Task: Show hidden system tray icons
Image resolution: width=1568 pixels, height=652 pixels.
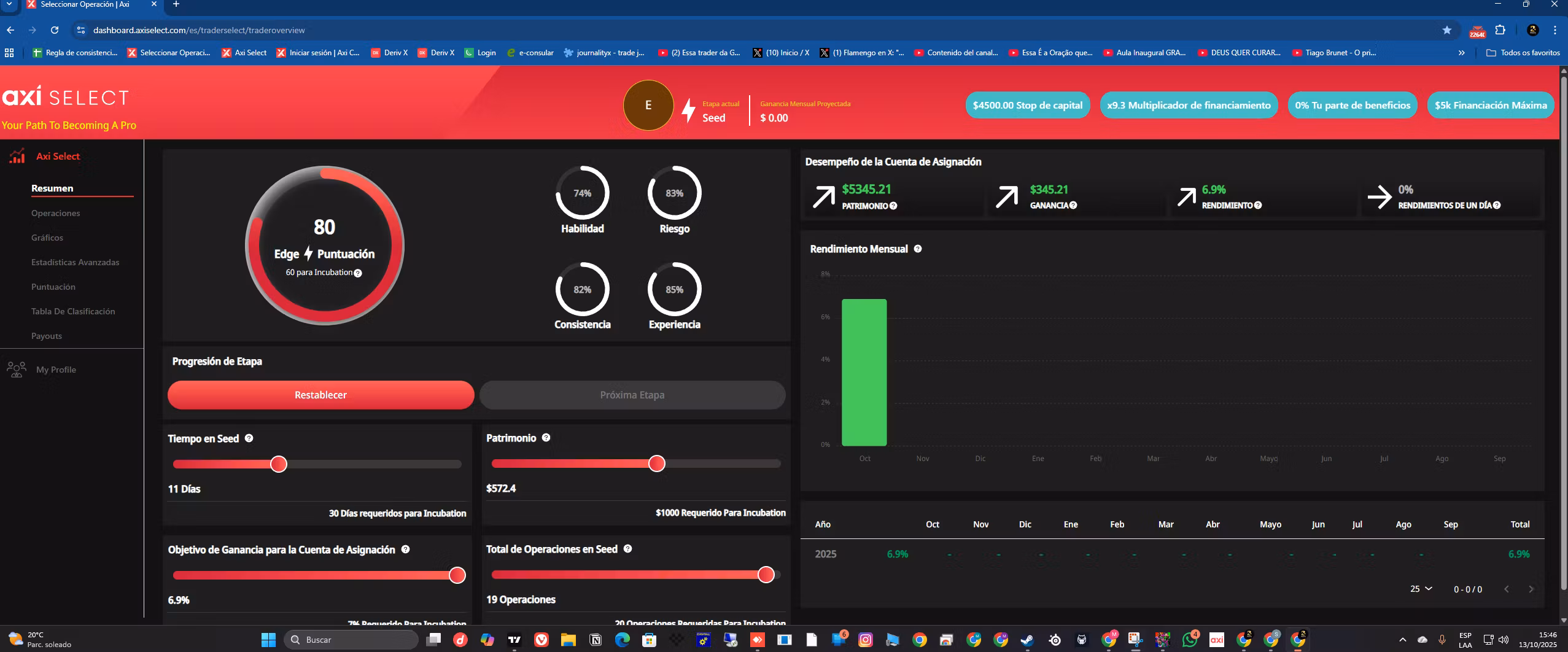Action: [1402, 640]
